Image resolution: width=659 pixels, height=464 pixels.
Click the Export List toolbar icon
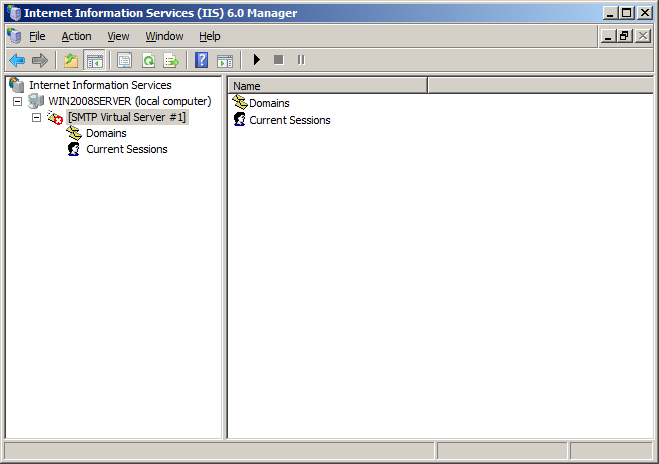pyautogui.click(x=171, y=61)
